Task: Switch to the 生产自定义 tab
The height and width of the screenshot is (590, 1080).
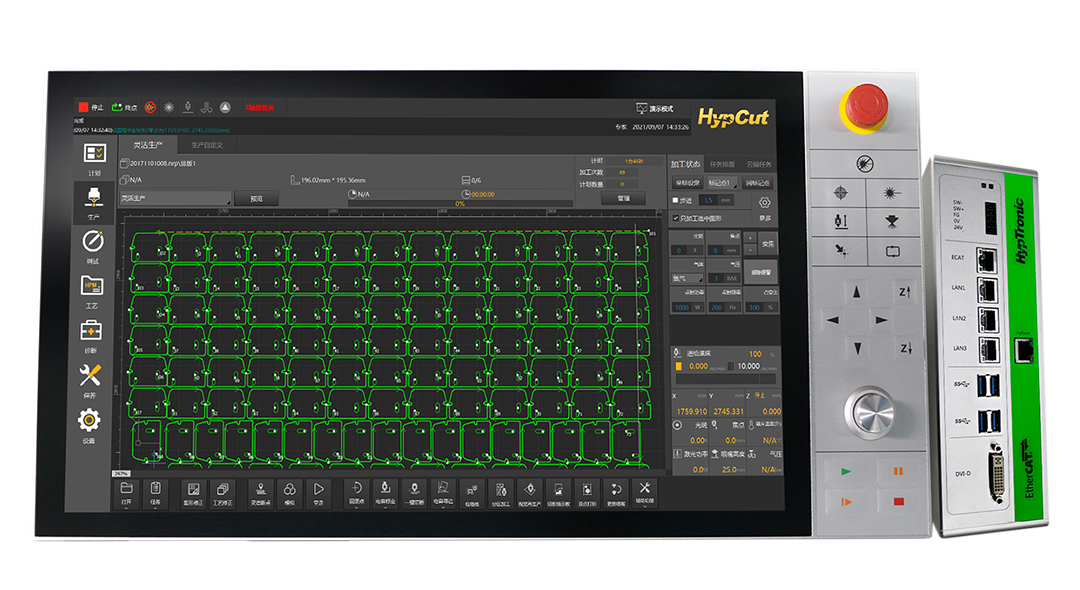Action: [208, 145]
